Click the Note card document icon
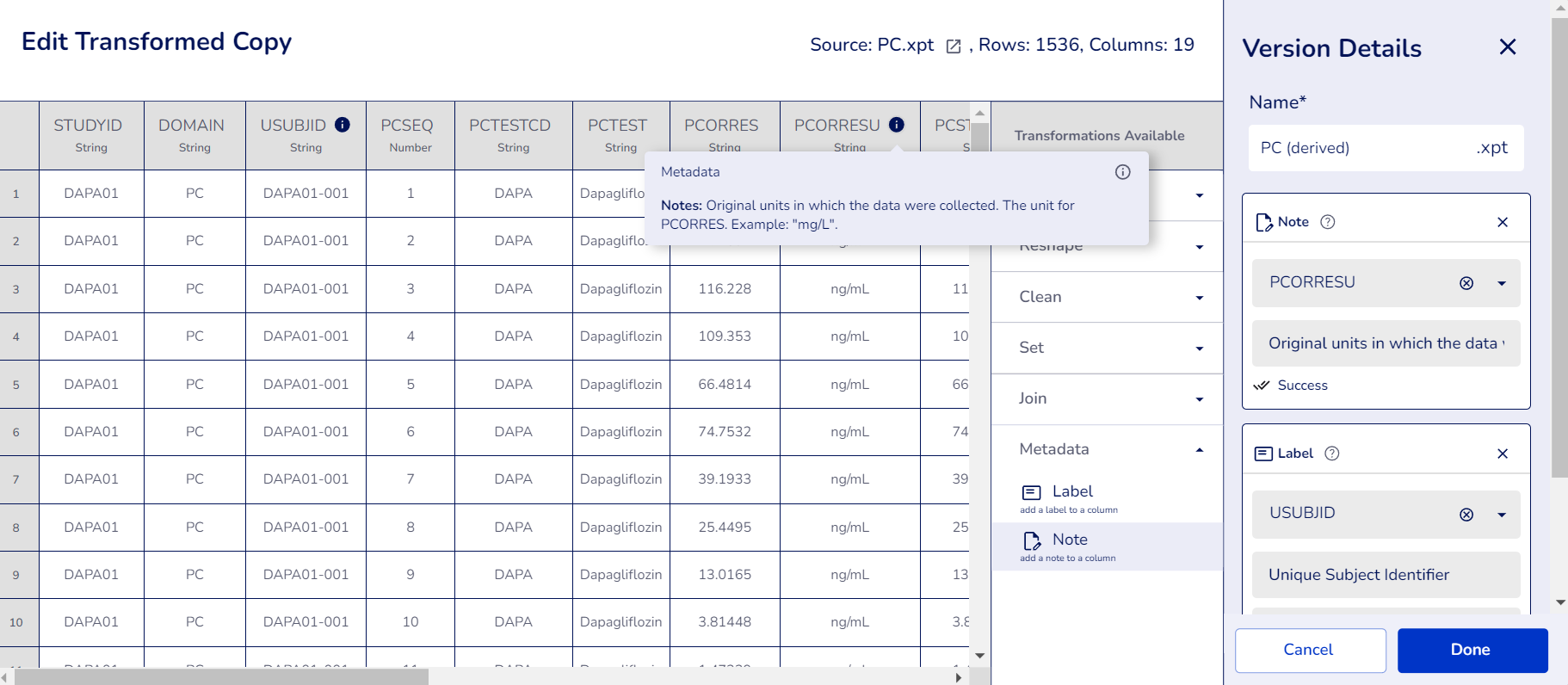Viewport: 1568px width, 685px height. [x=1264, y=223]
